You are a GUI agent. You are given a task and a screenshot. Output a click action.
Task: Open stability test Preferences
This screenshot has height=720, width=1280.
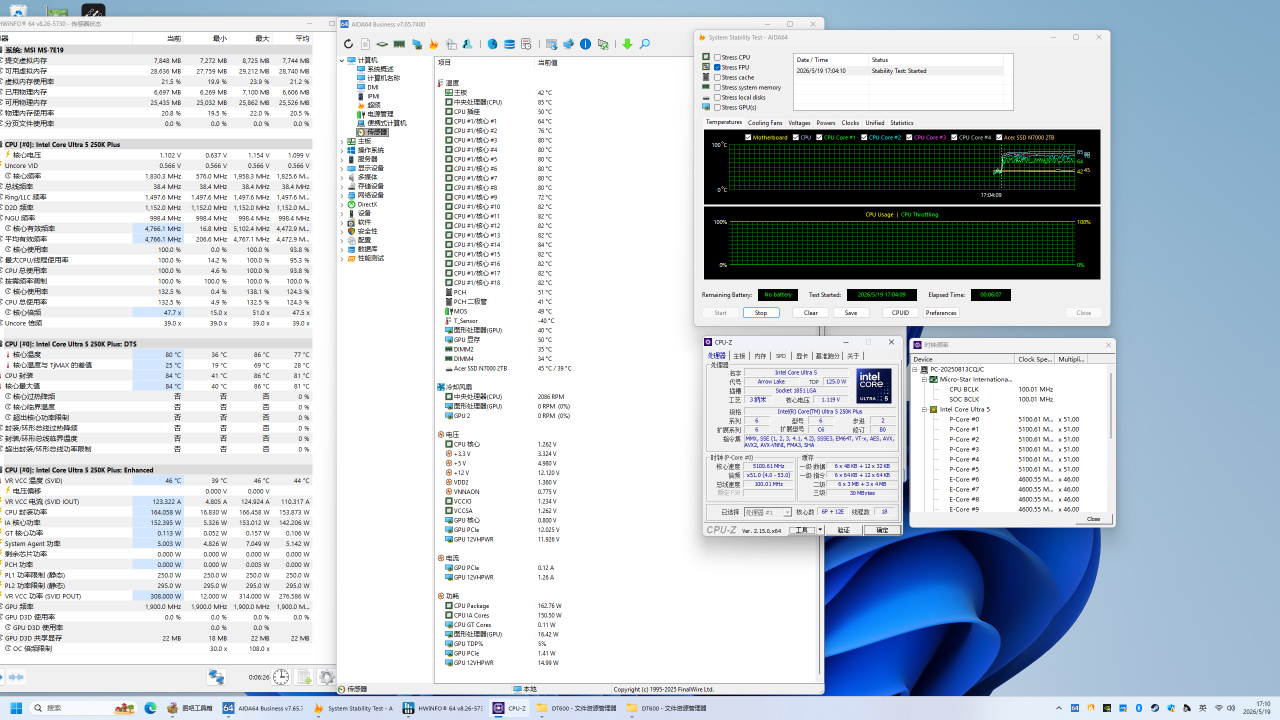[x=941, y=313]
